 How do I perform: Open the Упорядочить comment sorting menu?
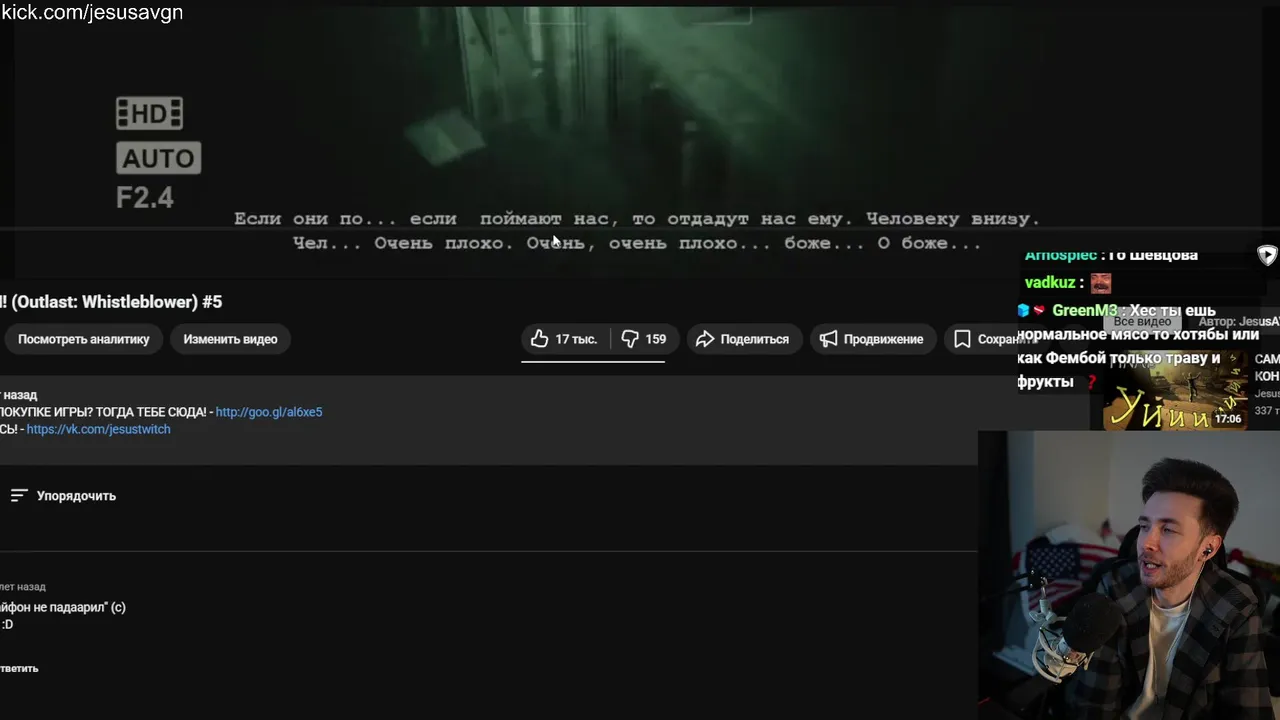[63, 496]
